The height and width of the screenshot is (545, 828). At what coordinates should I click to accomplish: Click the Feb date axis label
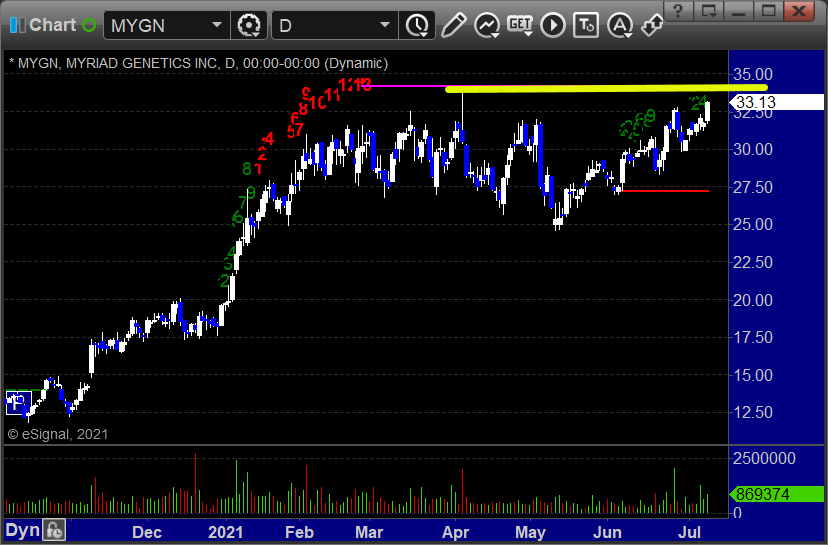[299, 532]
